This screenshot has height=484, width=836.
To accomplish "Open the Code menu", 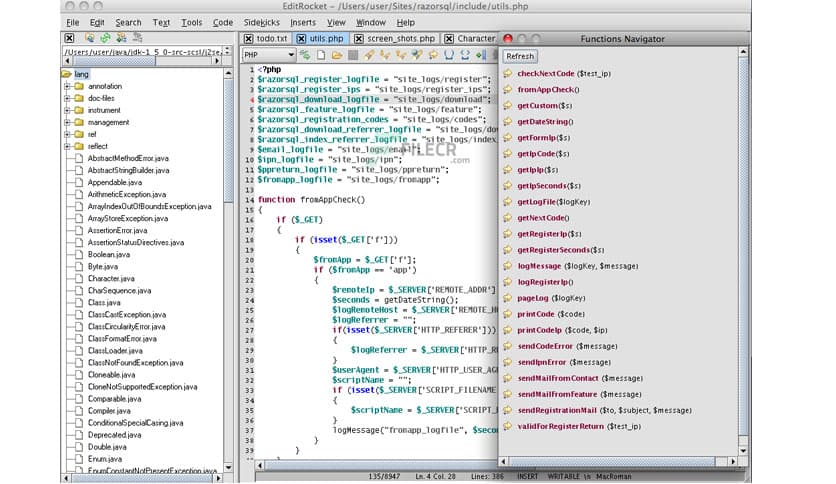I will pyautogui.click(x=223, y=22).
